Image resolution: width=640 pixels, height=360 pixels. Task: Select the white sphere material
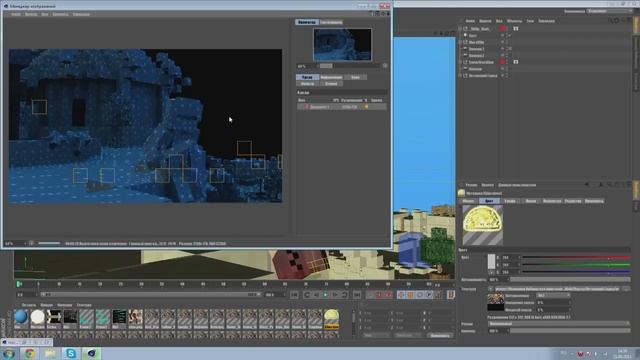click(38, 317)
